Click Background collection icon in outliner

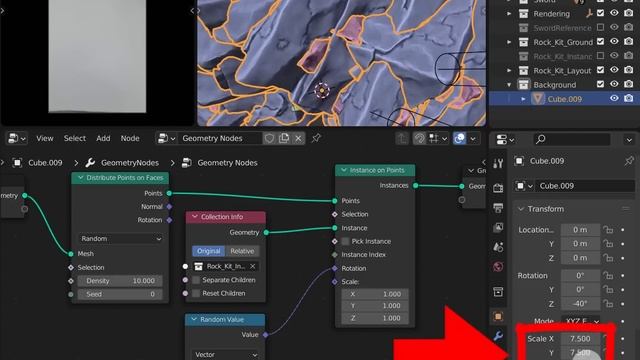pos(524,85)
